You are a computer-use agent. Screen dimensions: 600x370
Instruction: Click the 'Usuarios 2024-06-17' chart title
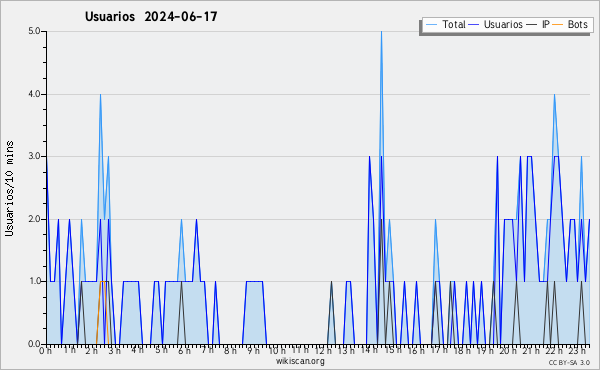point(151,16)
